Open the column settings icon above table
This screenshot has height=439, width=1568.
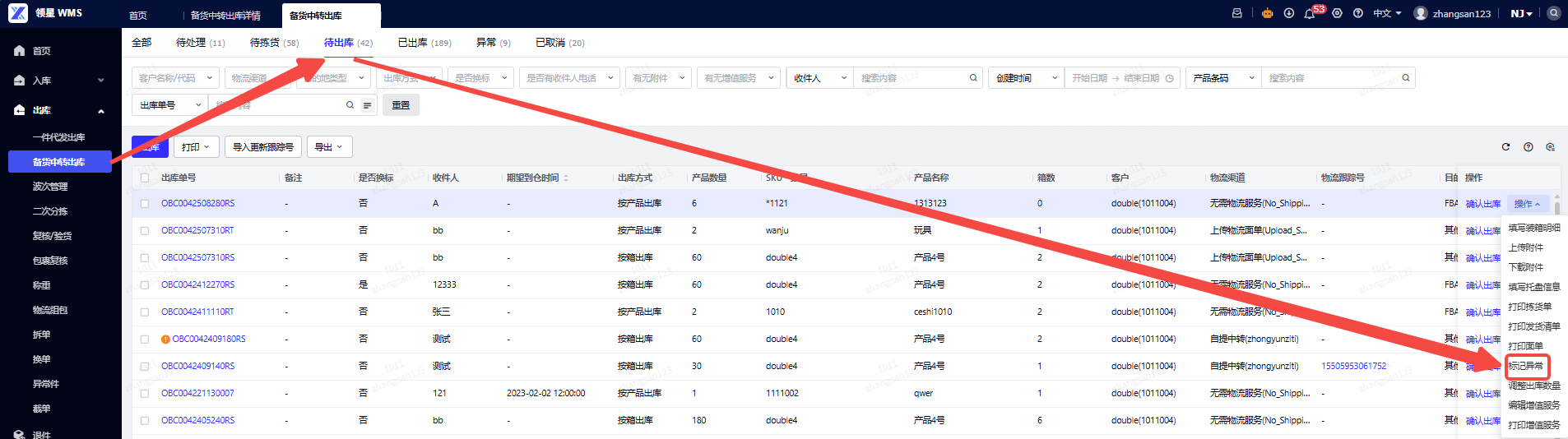[x=1550, y=147]
